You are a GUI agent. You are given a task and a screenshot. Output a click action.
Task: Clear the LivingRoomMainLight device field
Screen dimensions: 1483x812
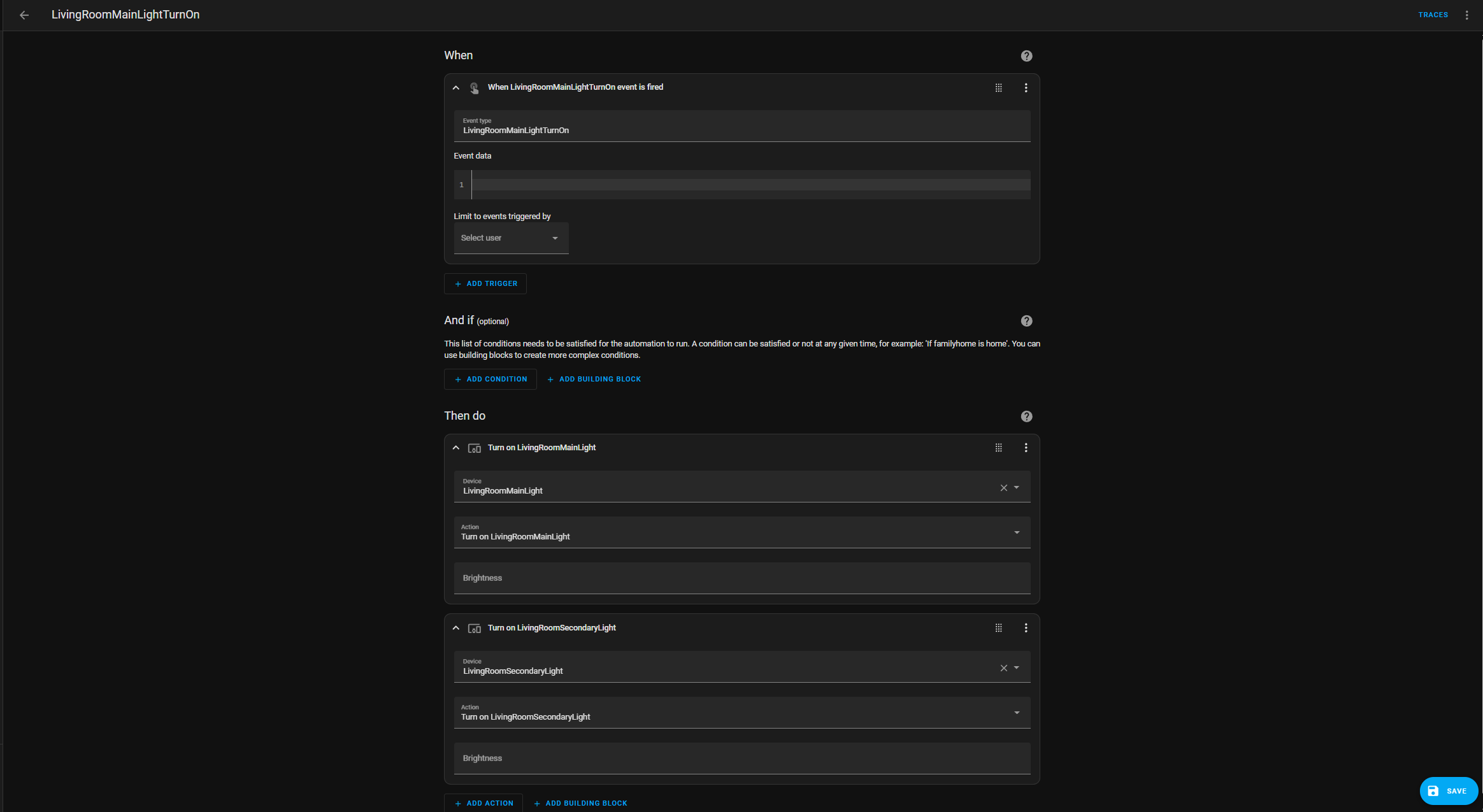click(1003, 488)
